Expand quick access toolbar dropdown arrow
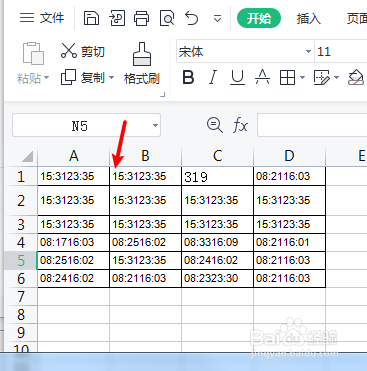 (217, 19)
